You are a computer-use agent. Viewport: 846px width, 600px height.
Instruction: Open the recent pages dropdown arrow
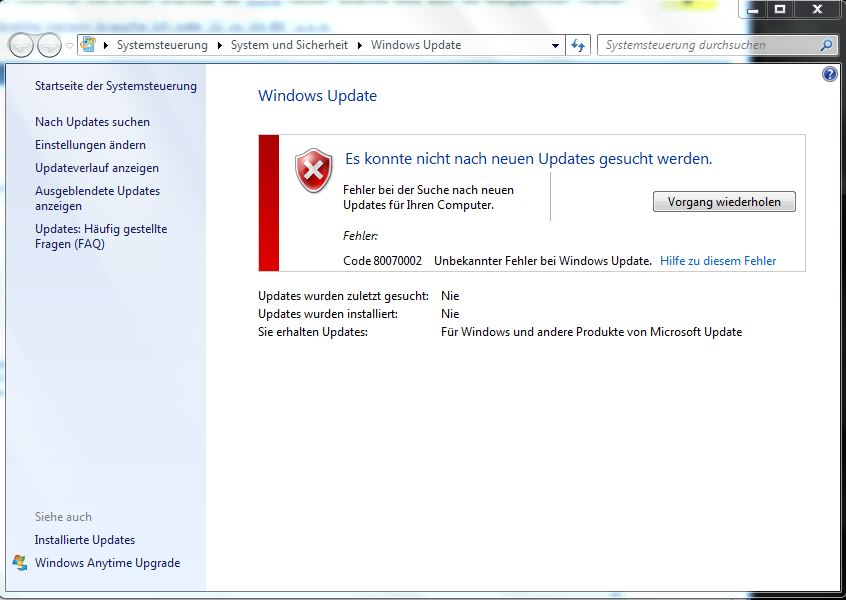(x=69, y=46)
